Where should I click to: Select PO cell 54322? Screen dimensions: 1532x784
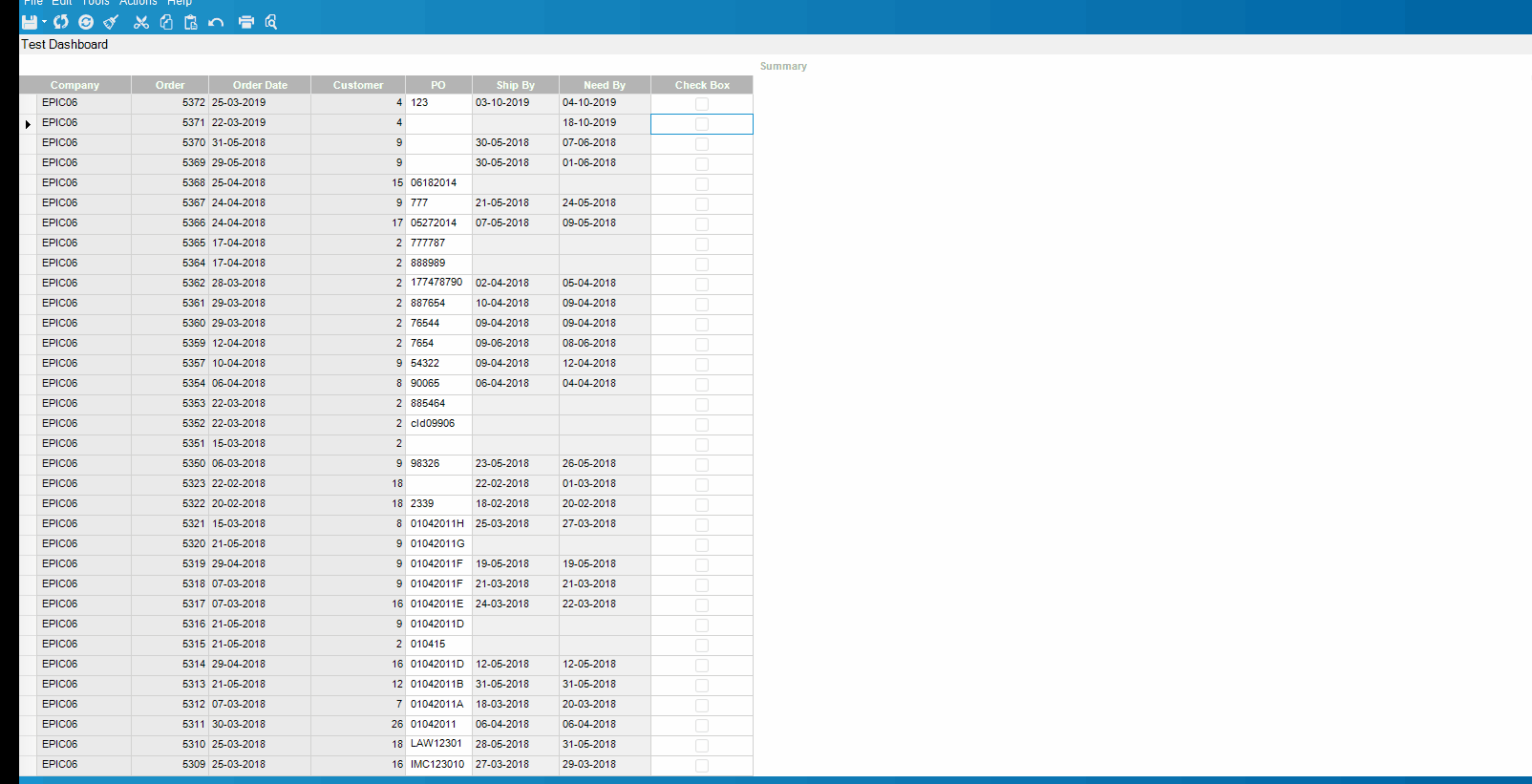pos(438,364)
